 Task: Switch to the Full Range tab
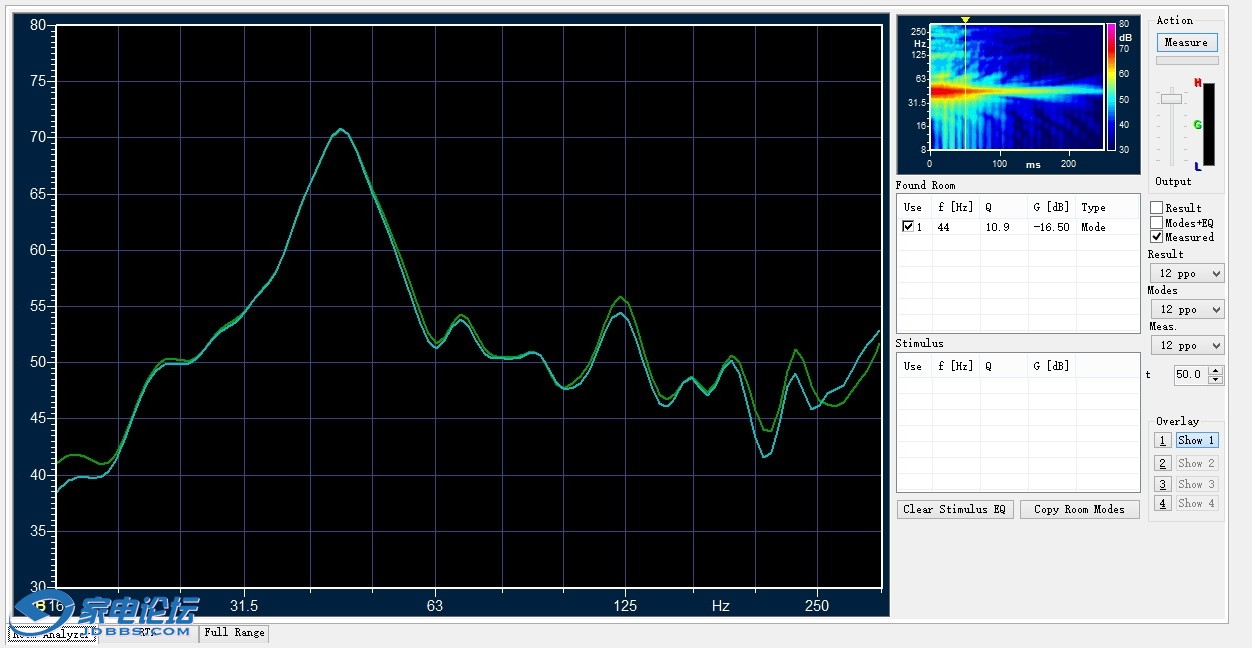tap(235, 632)
